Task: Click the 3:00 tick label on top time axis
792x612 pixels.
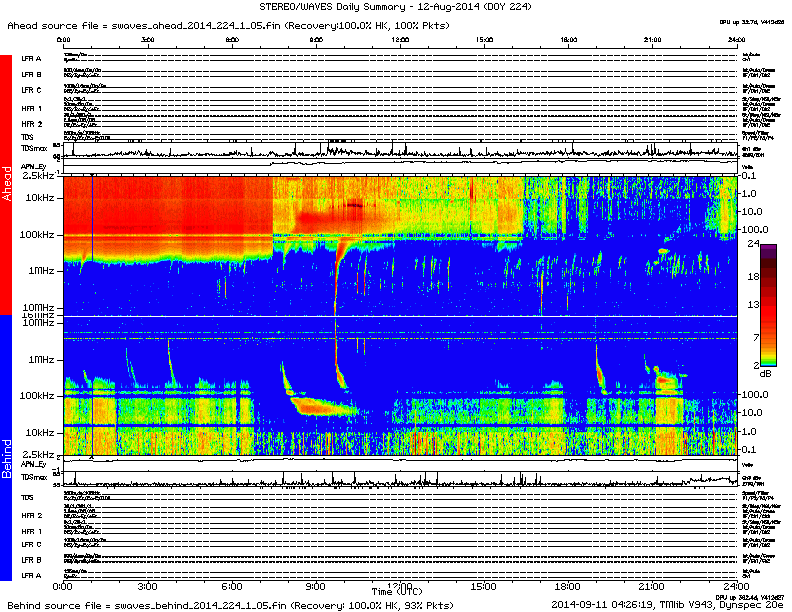Action: tap(147, 39)
